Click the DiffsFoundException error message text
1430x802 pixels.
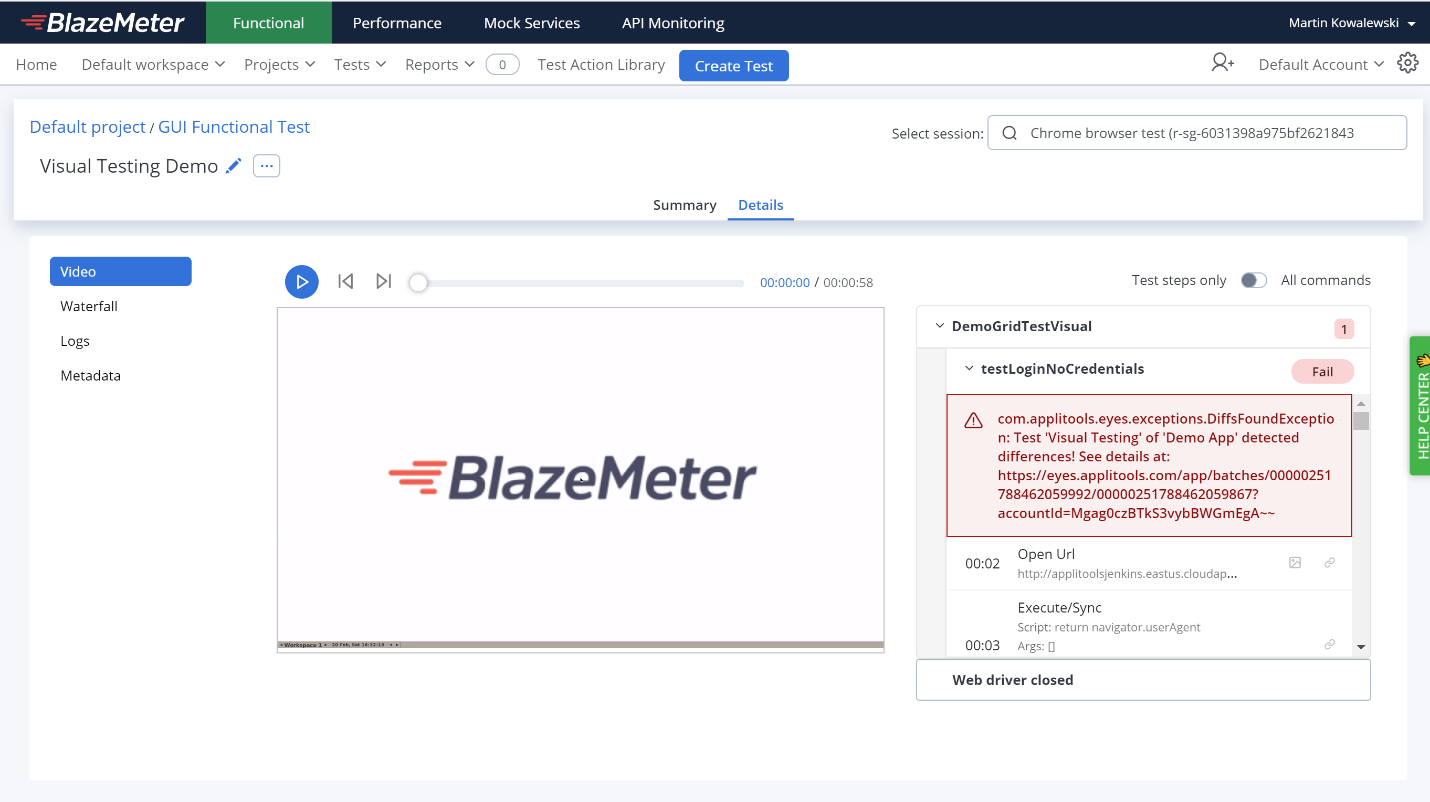click(x=1165, y=466)
